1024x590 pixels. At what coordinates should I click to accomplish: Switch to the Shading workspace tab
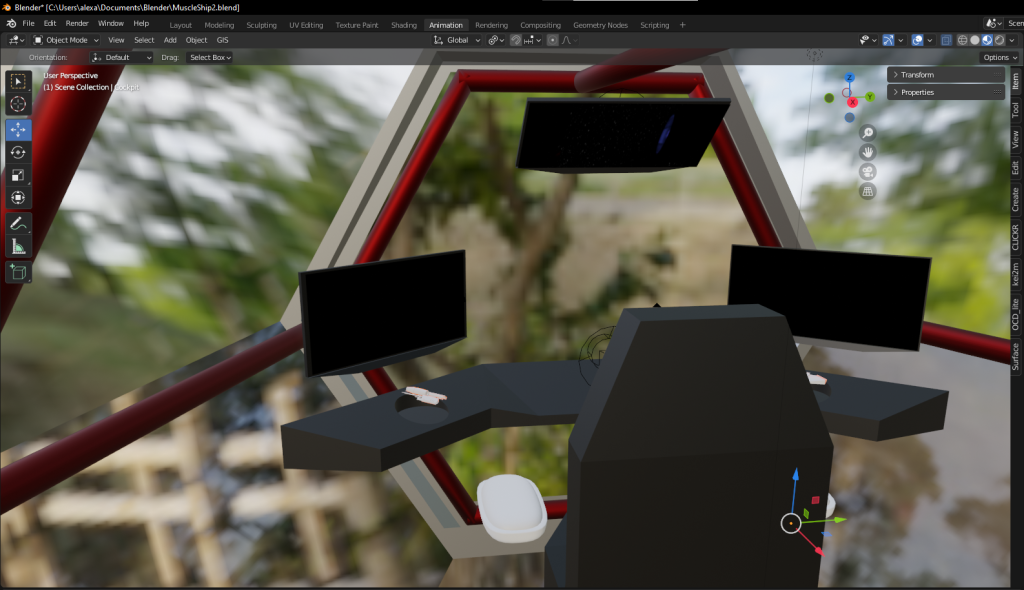[x=404, y=25]
